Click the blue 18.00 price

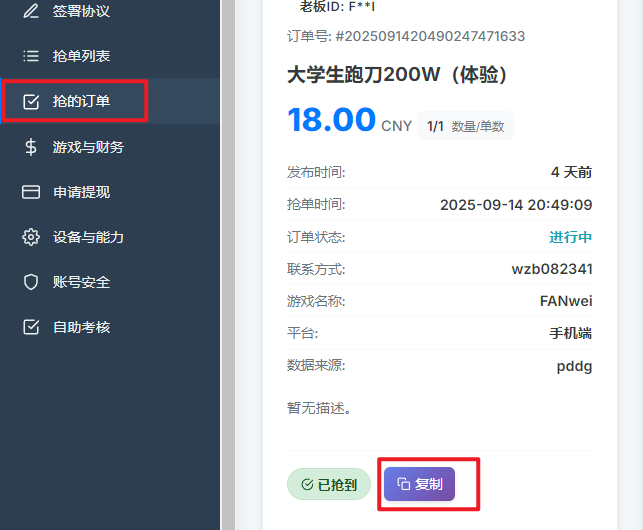point(331,121)
